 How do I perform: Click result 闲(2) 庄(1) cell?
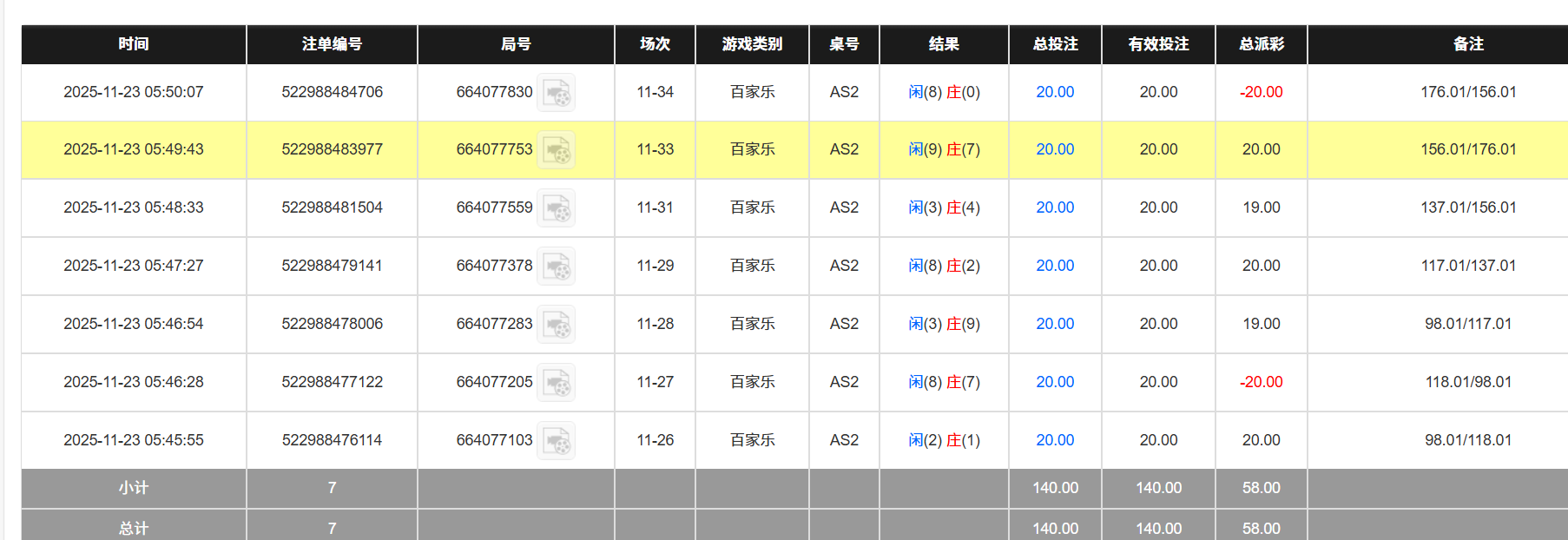(x=944, y=440)
